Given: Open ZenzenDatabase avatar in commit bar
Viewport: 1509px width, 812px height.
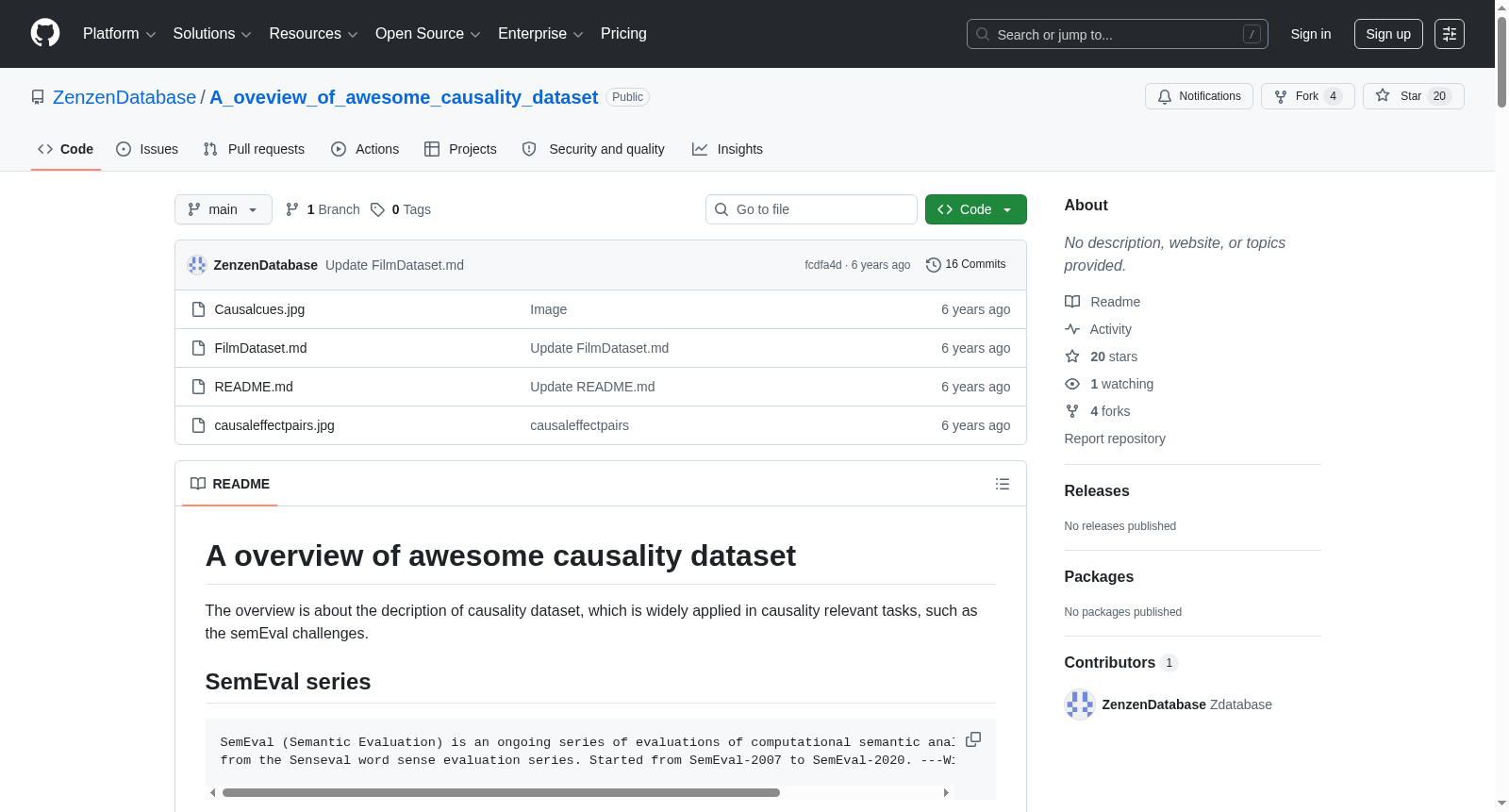Looking at the screenshot, I should (197, 265).
